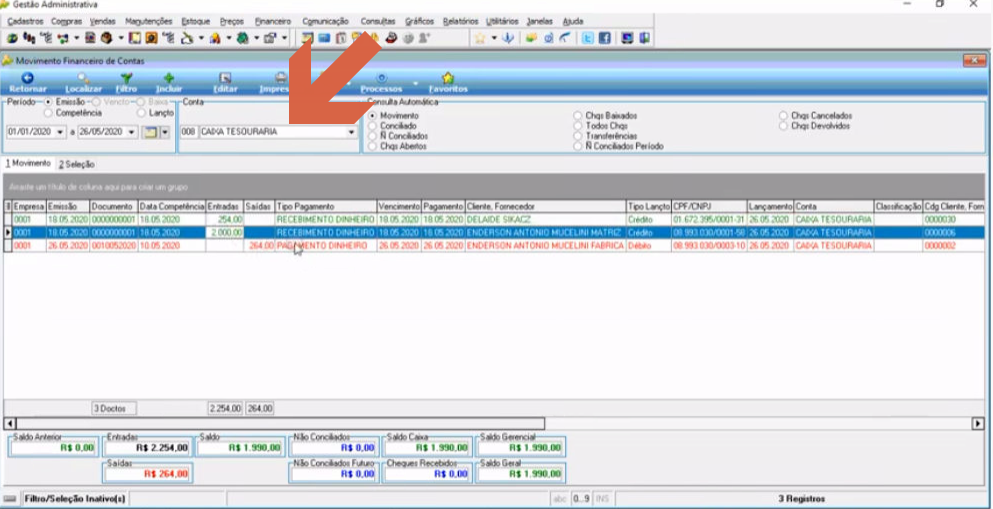This screenshot has height=509, width=993.
Task: Open the end date 26/05/2020 dropdown
Action: coord(131,132)
